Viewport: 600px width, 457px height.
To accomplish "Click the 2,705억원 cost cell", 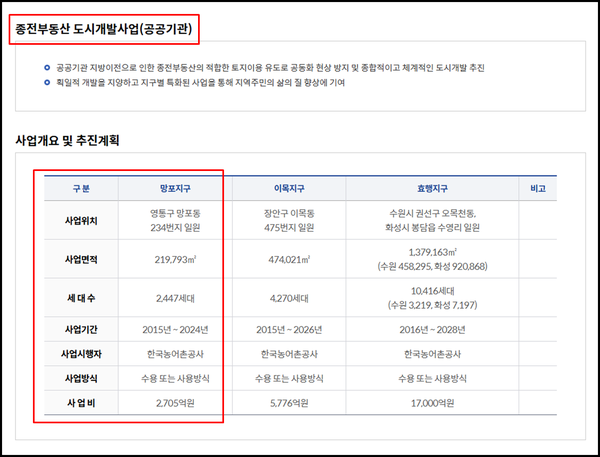I will coord(175,403).
